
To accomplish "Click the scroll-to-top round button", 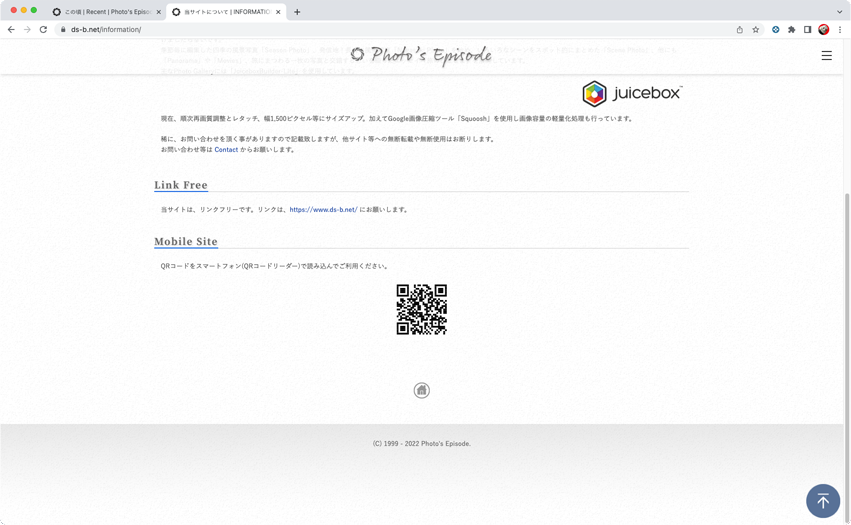I will (822, 501).
